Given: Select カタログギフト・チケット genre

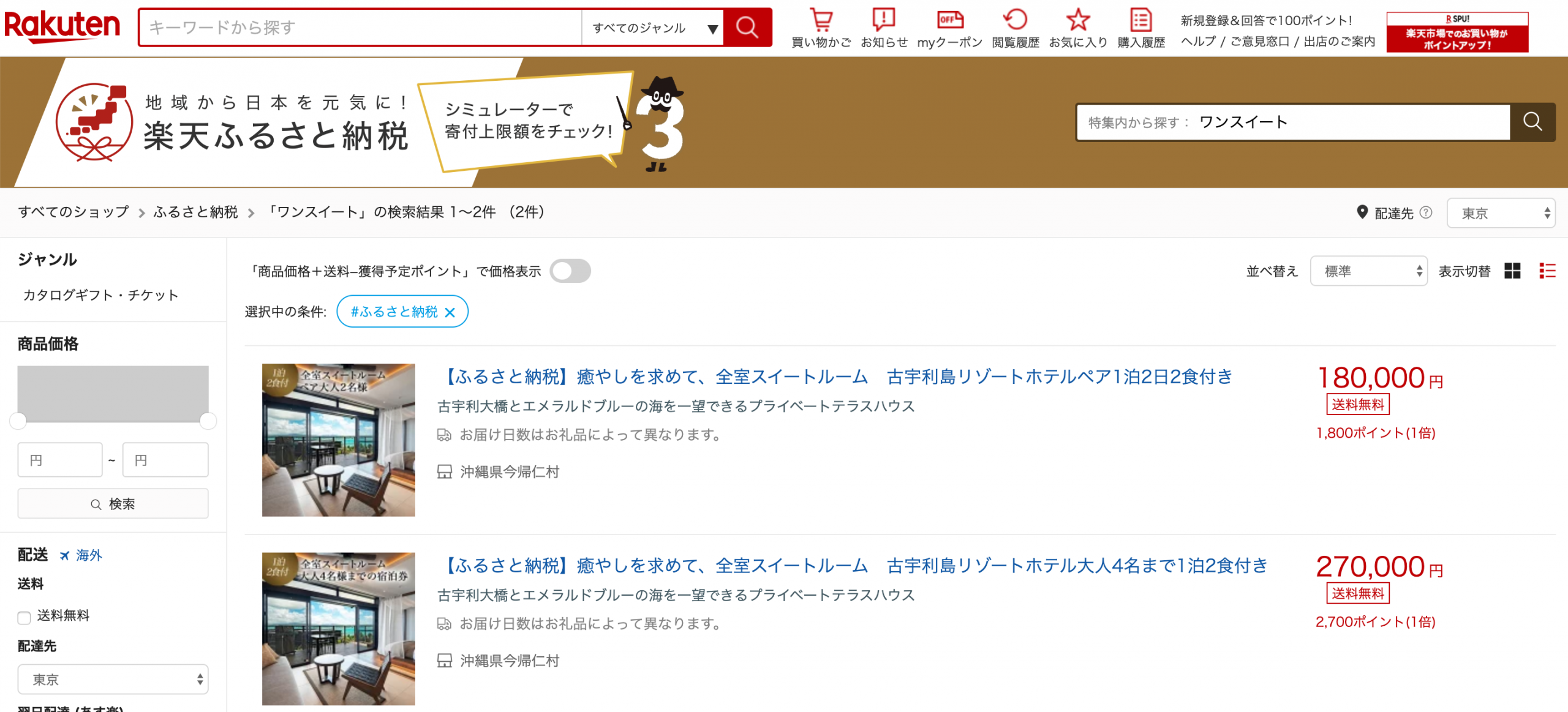Looking at the screenshot, I should [x=101, y=295].
